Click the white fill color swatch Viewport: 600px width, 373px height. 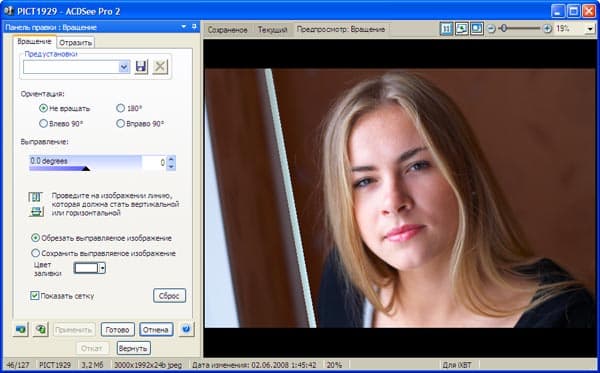point(86,268)
